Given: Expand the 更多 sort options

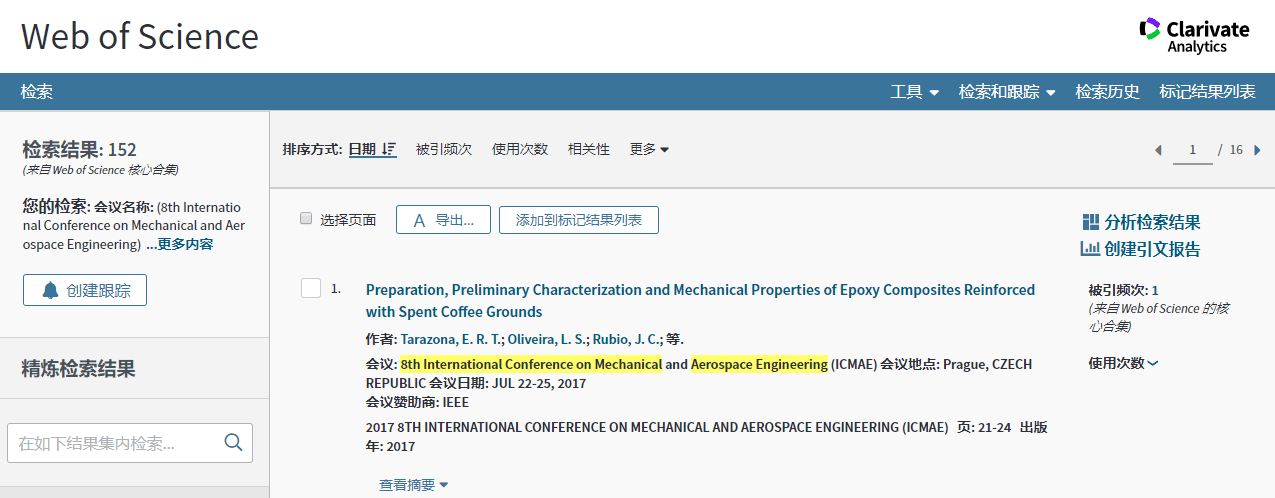Looking at the screenshot, I should (x=649, y=149).
